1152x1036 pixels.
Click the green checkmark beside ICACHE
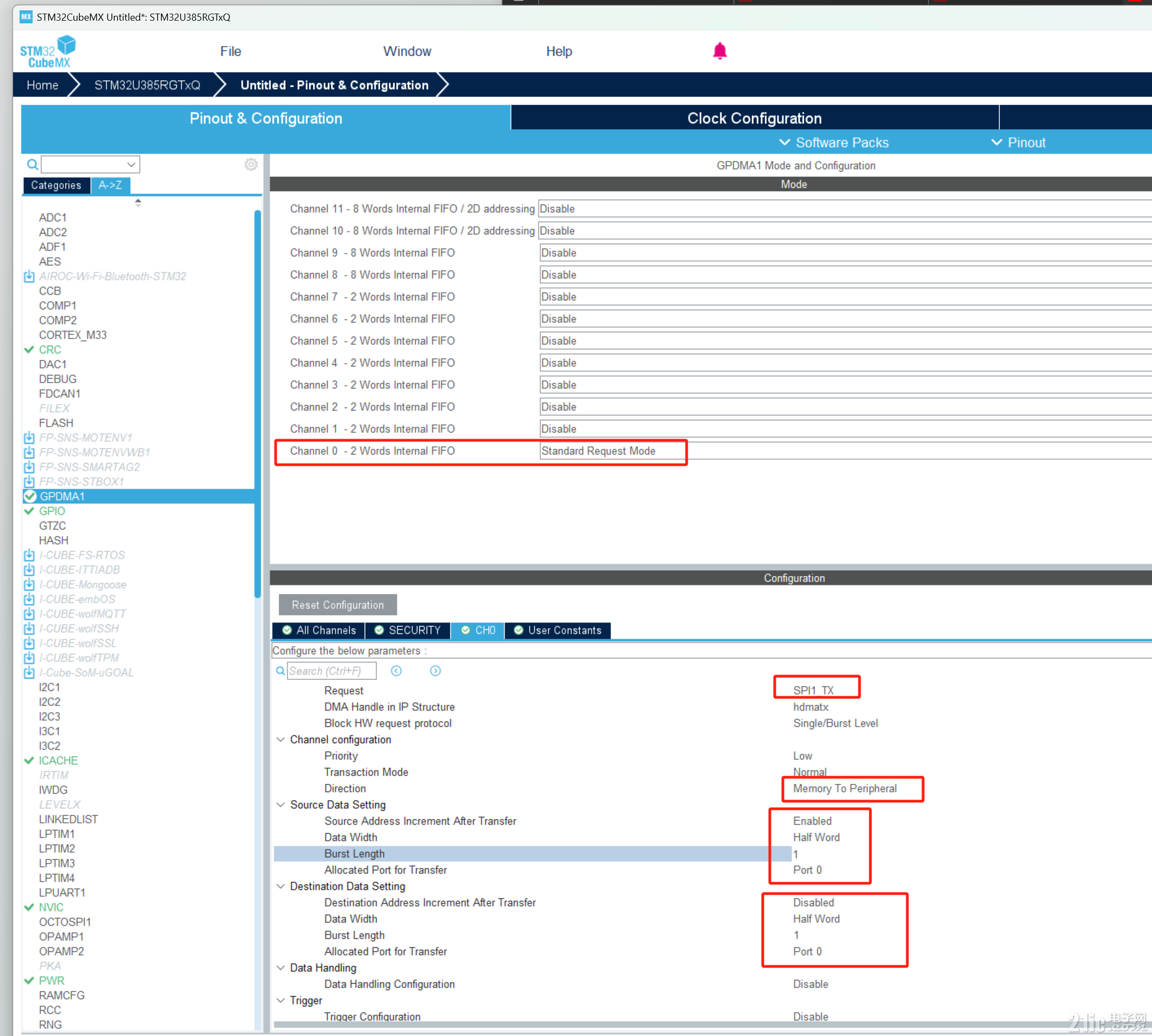point(29,760)
